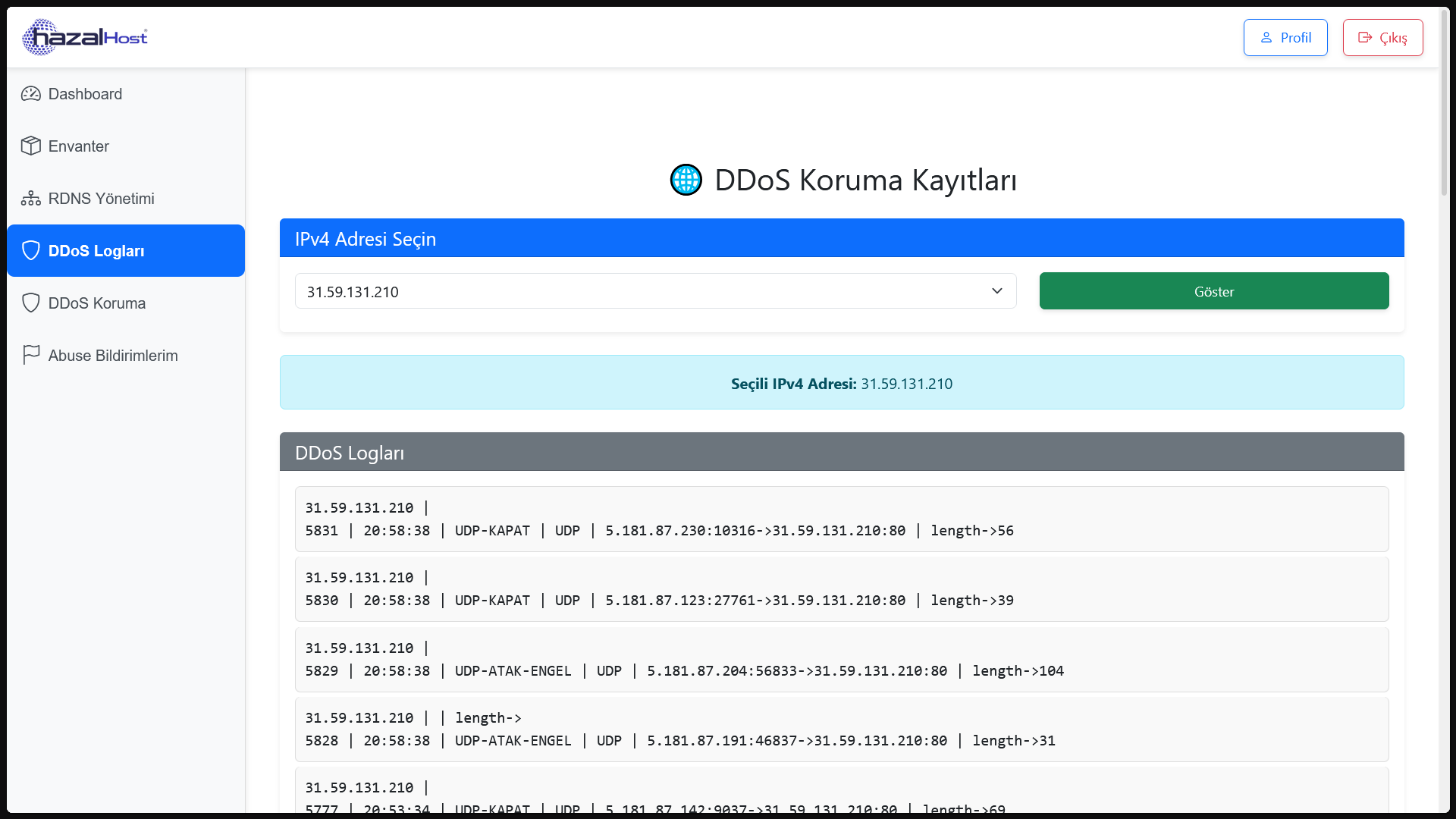The image size is (1456, 819).
Task: Click the Envanter box icon
Action: point(31,146)
